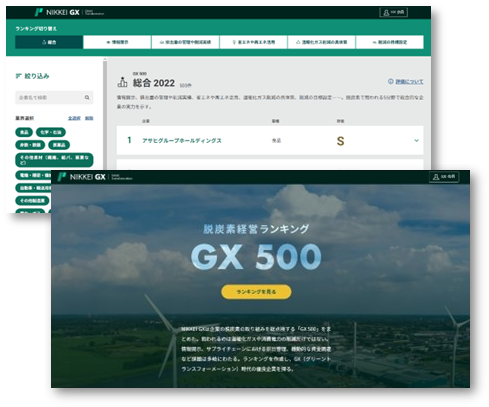Click the 解除 industry link
The height and width of the screenshot is (407, 489).
tap(89, 118)
